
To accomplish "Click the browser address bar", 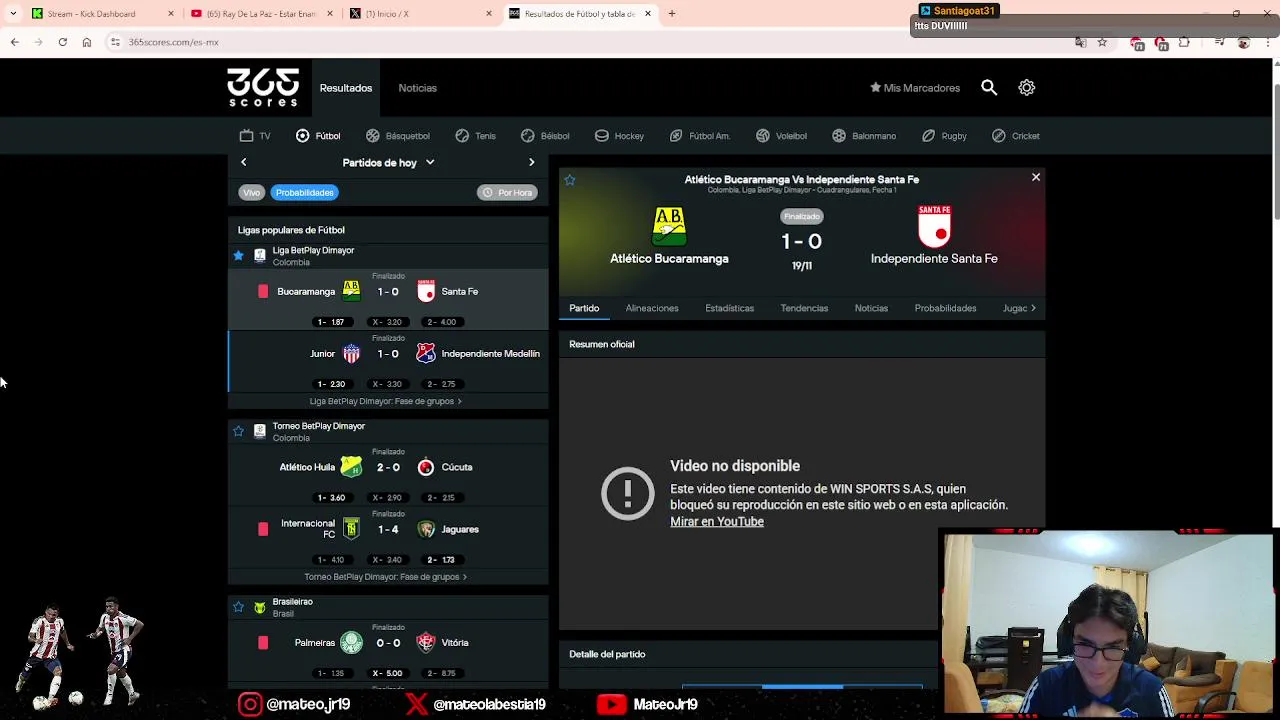I will [x=590, y=42].
